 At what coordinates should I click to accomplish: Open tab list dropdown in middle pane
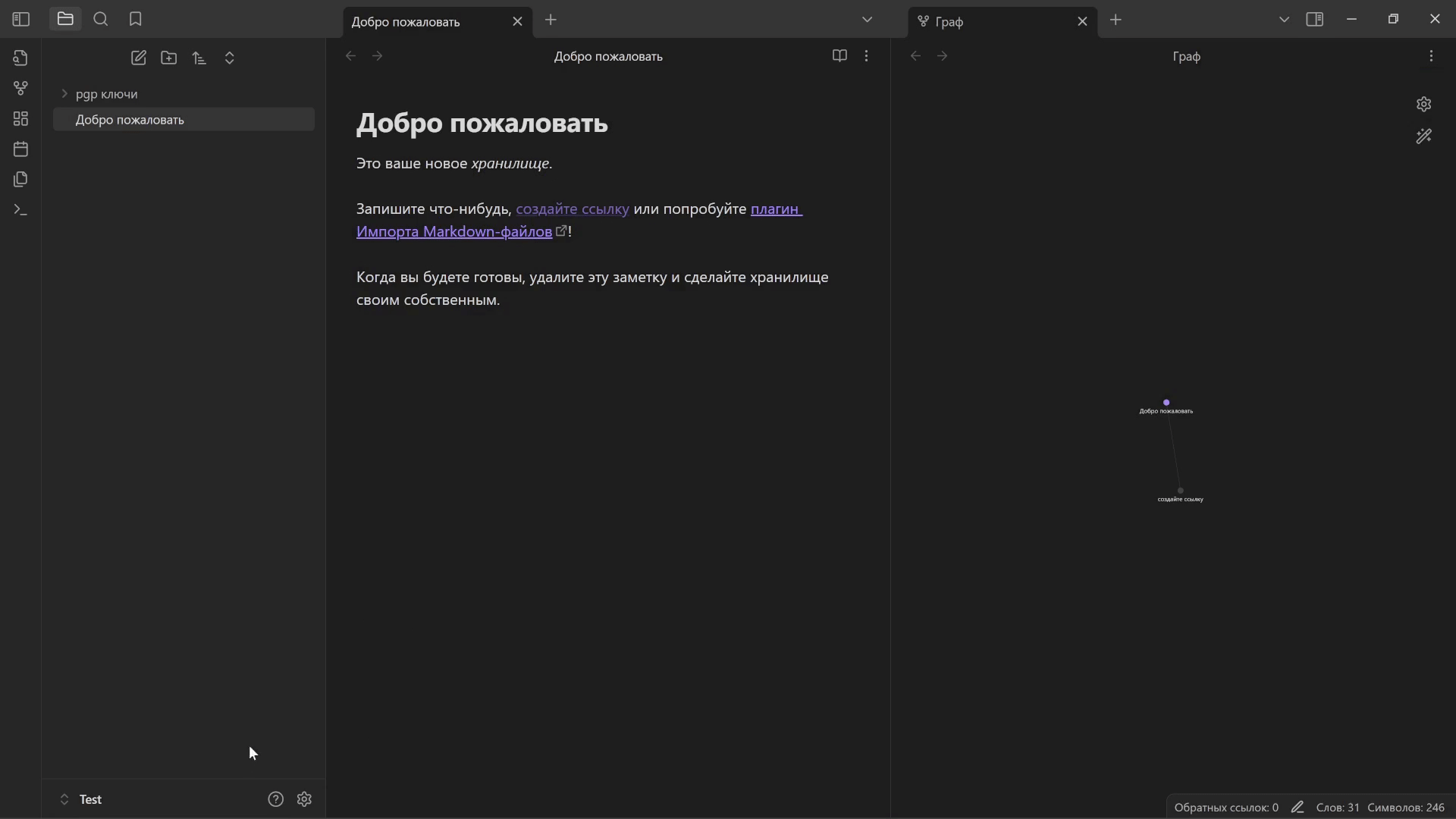tap(868, 20)
